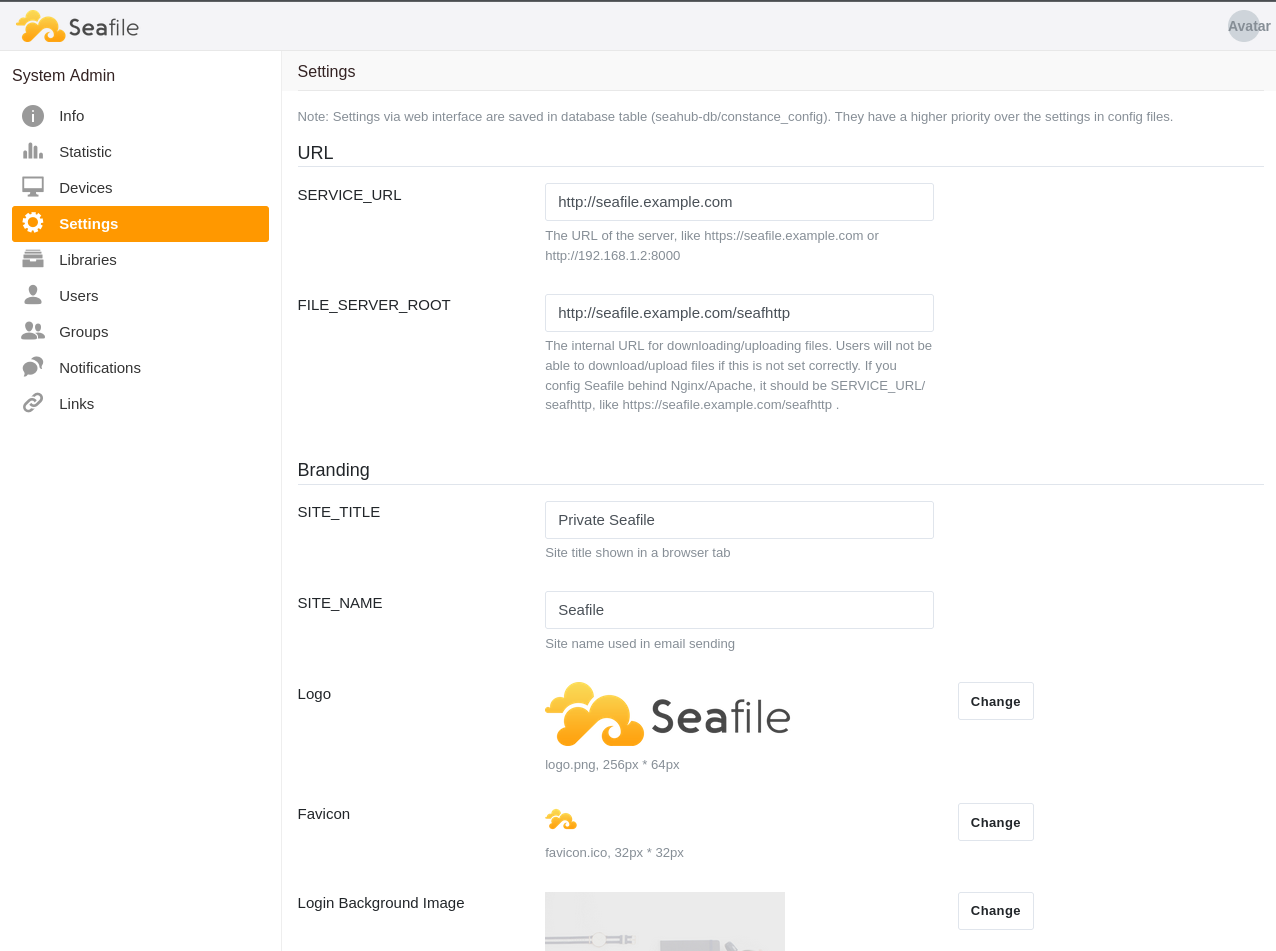Image resolution: width=1276 pixels, height=951 pixels.
Task: Click the favicon preview image
Action: tap(561, 820)
